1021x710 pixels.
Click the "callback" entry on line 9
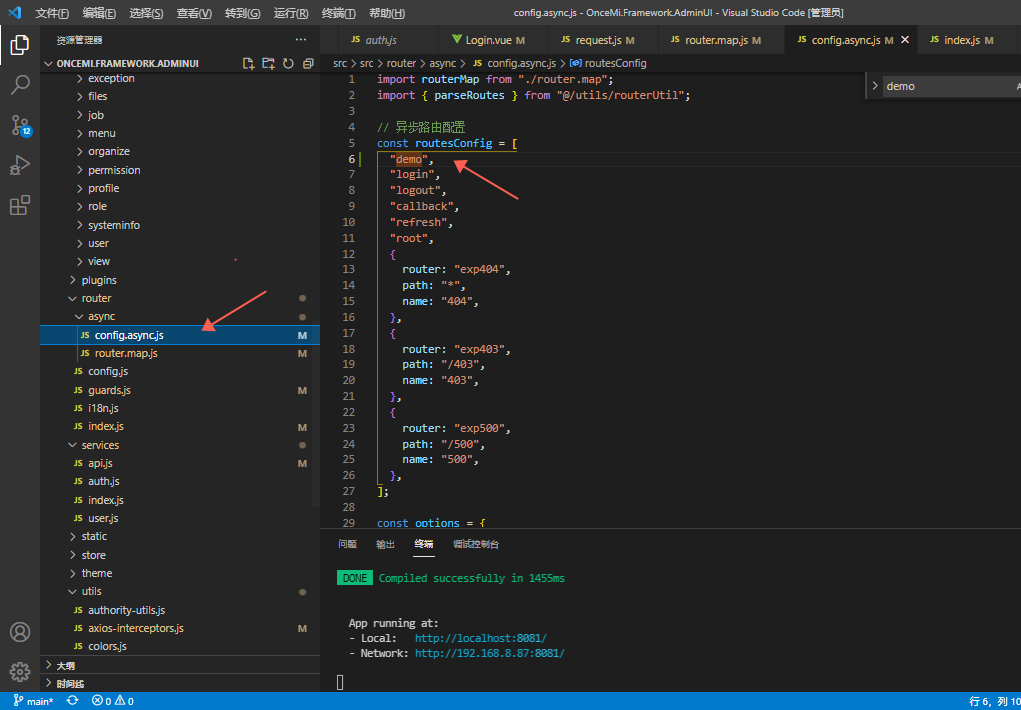pyautogui.click(x=422, y=206)
